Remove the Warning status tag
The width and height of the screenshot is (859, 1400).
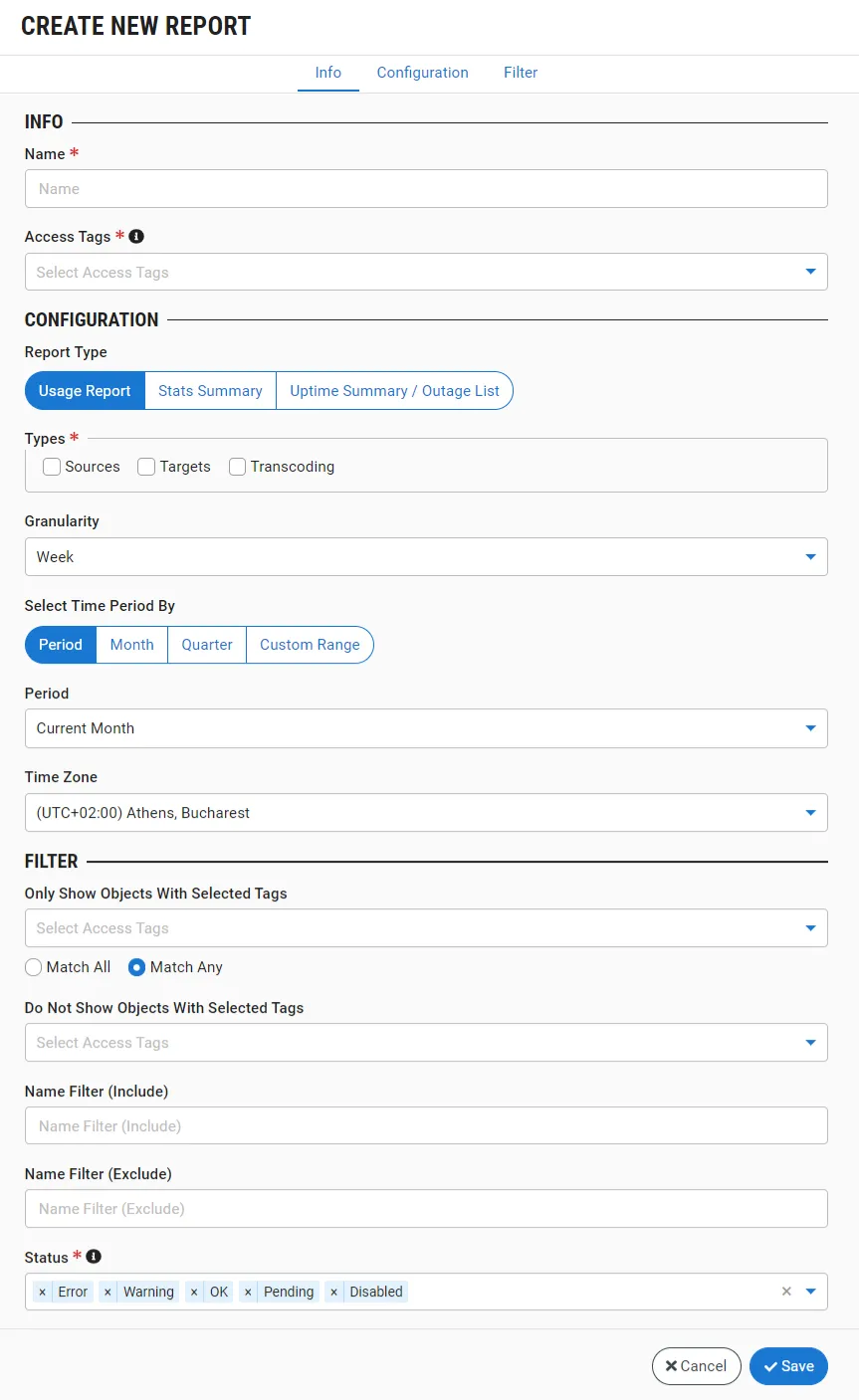click(x=107, y=1292)
